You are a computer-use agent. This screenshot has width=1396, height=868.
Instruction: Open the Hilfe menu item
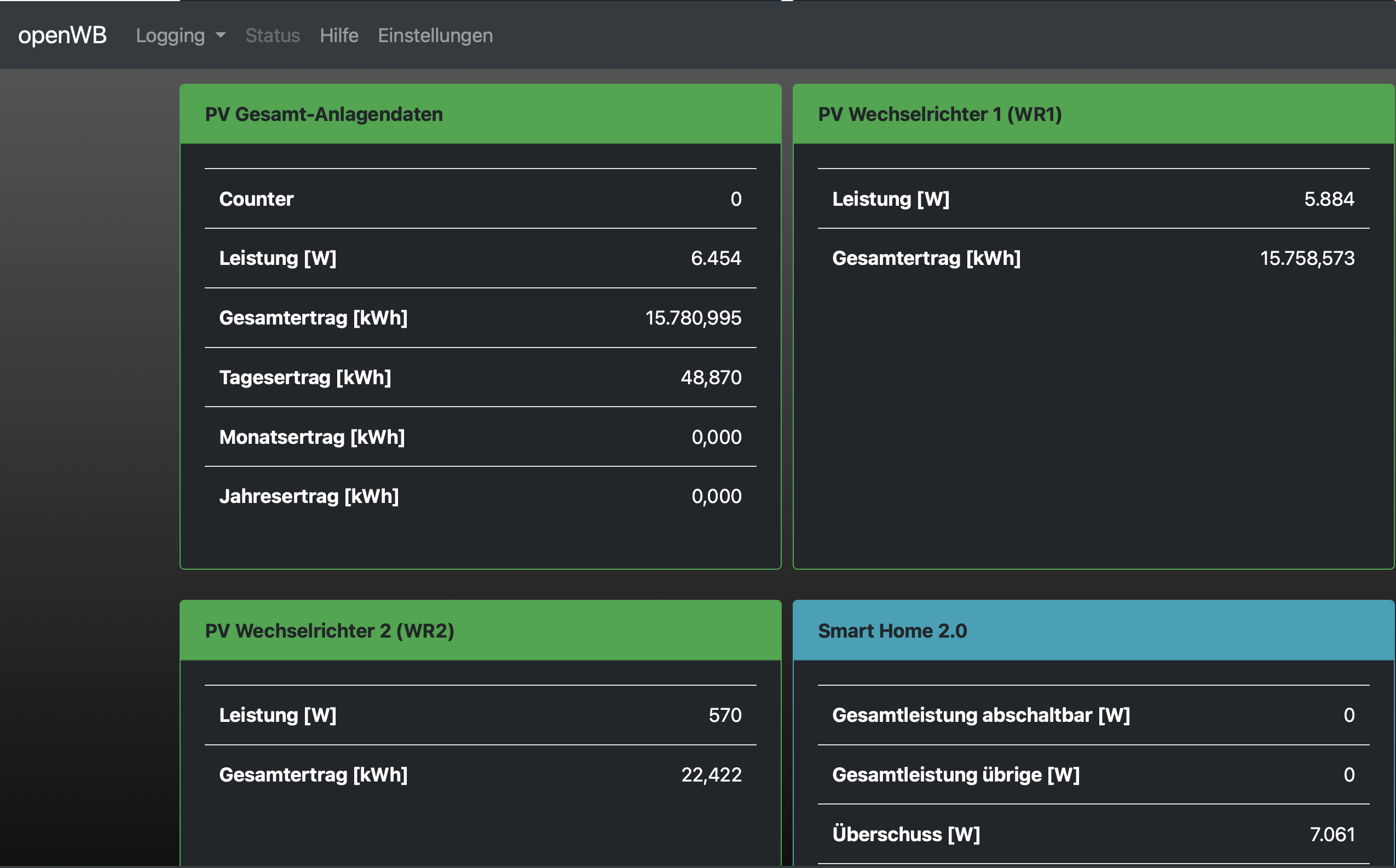(339, 36)
